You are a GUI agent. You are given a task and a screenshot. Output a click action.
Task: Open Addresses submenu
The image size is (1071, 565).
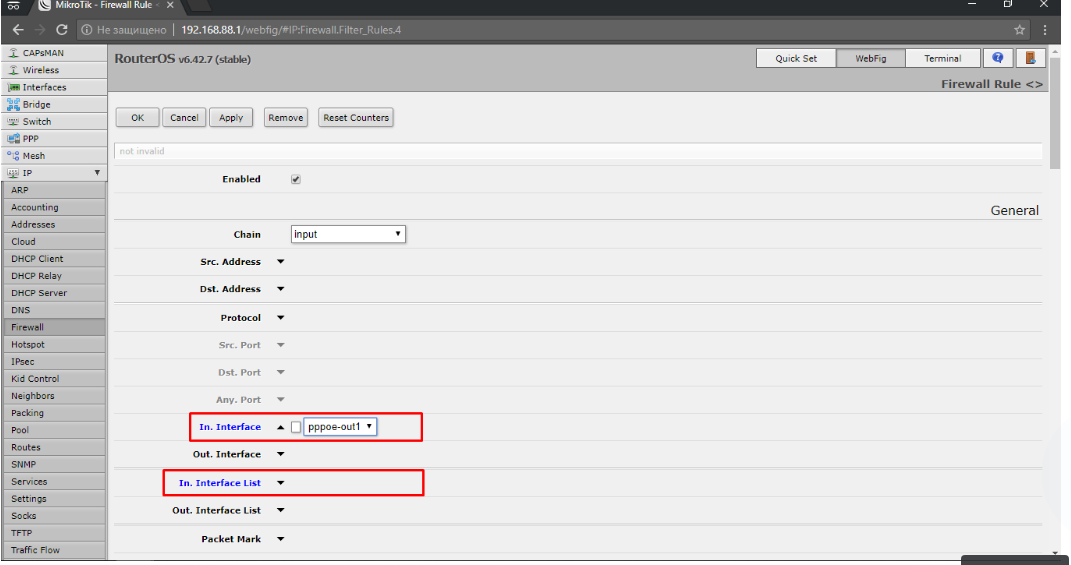click(x=54, y=224)
